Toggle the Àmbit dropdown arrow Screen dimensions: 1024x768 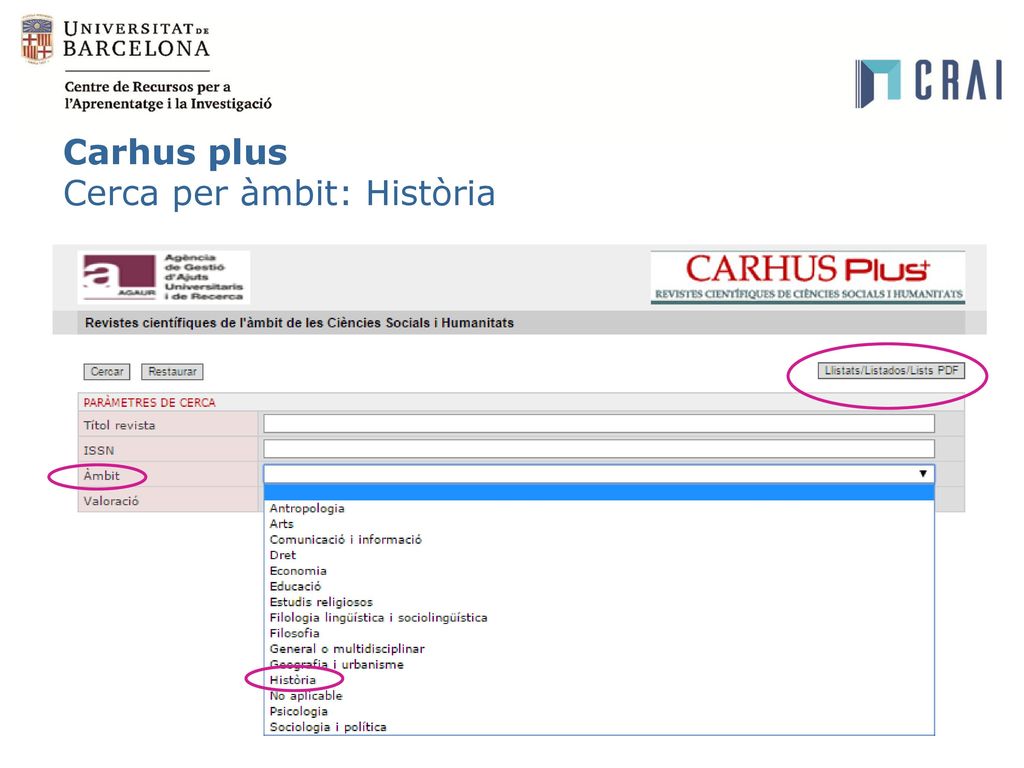pos(923,473)
